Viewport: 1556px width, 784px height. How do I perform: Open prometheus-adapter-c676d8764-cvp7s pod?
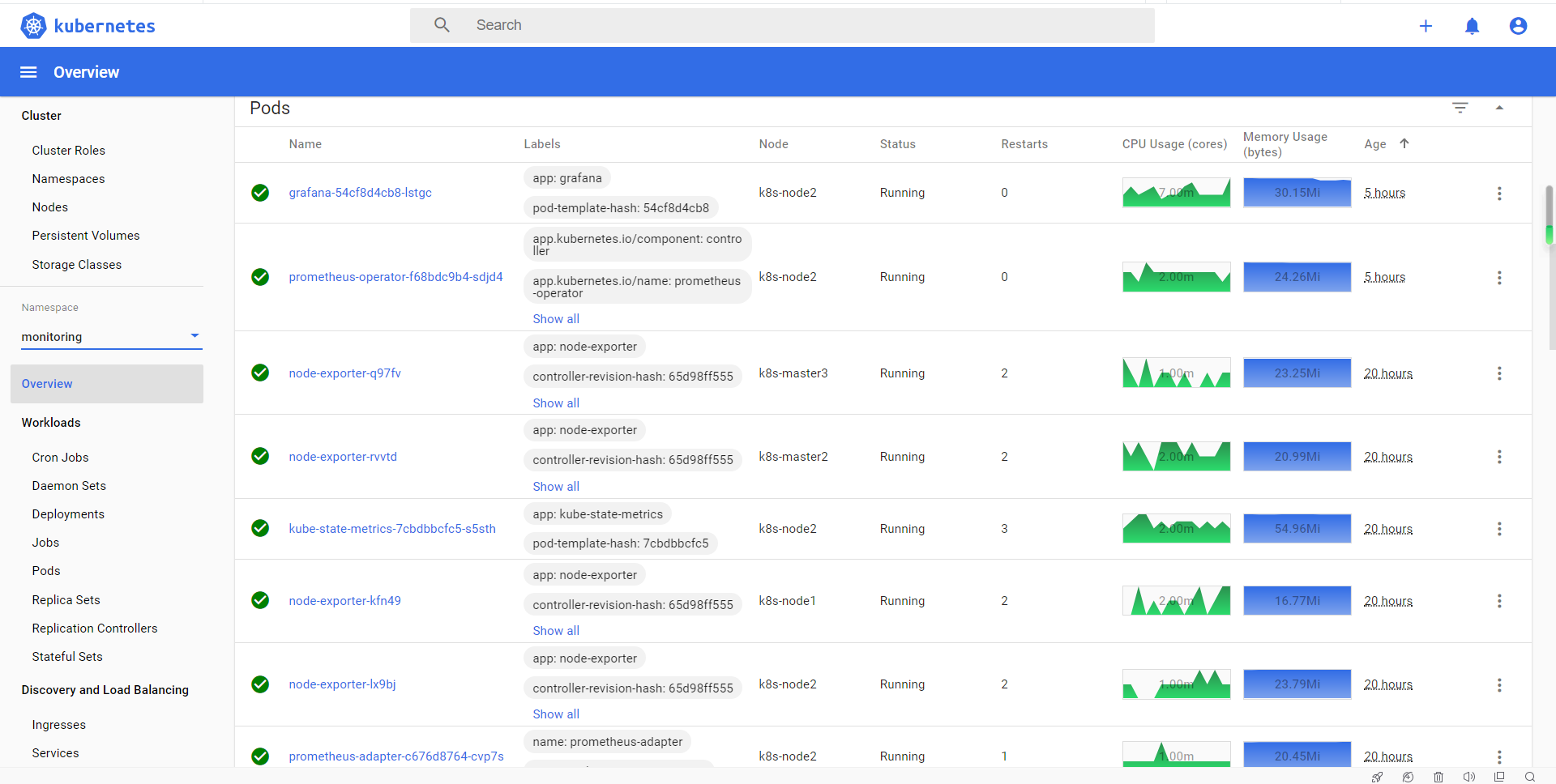(x=396, y=756)
